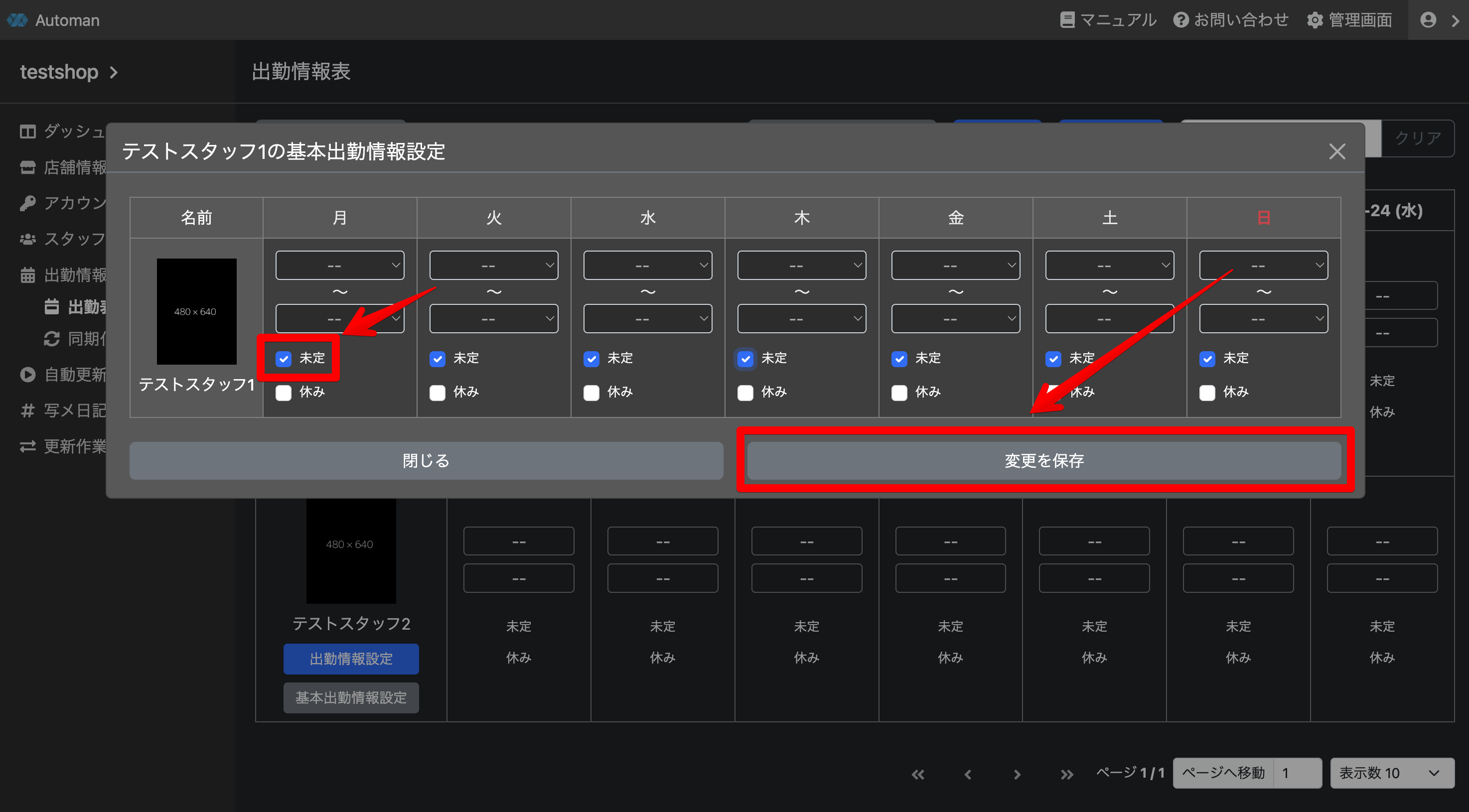Open Monday's start time dropdown
1469x812 pixels.
click(x=339, y=265)
